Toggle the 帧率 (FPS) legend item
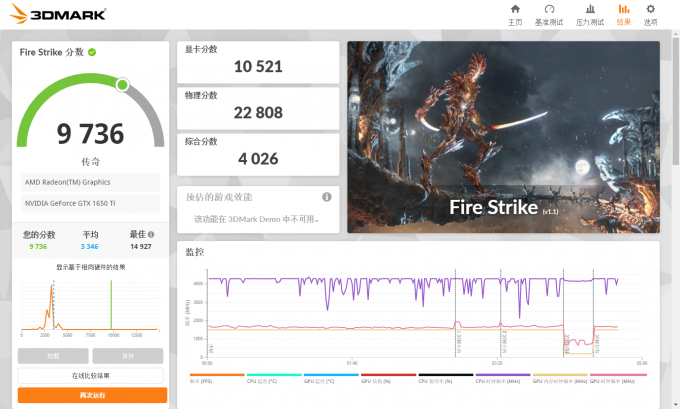Screen dimensions: 680x409 pyautogui.click(x=217, y=378)
